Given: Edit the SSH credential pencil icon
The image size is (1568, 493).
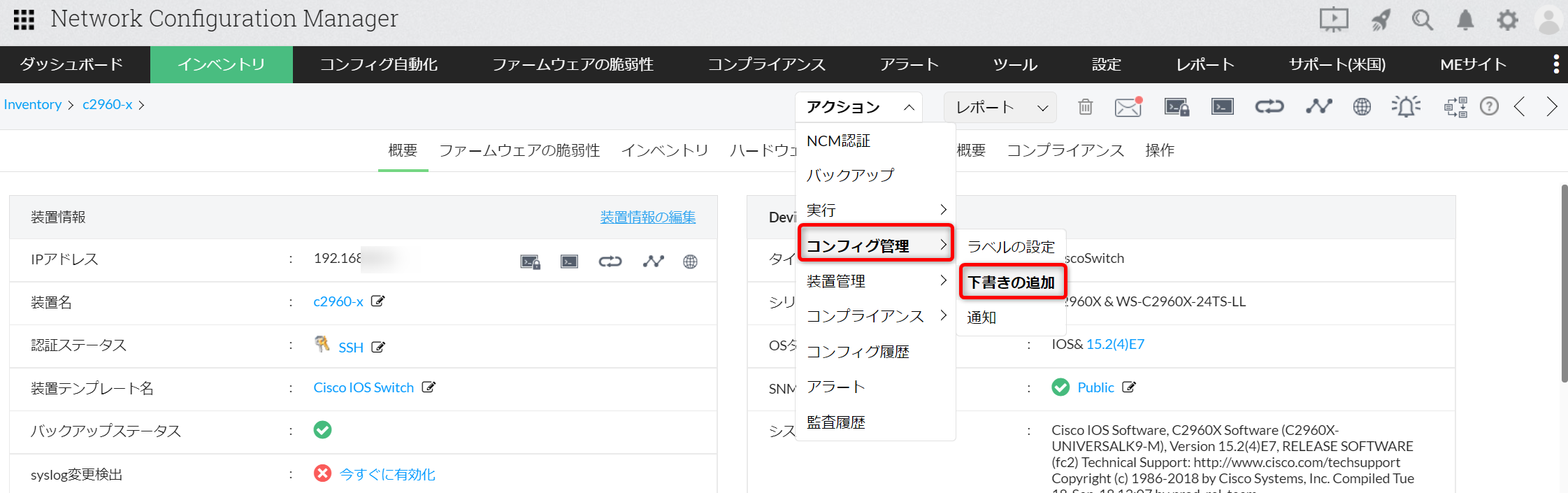Looking at the screenshot, I should (378, 347).
